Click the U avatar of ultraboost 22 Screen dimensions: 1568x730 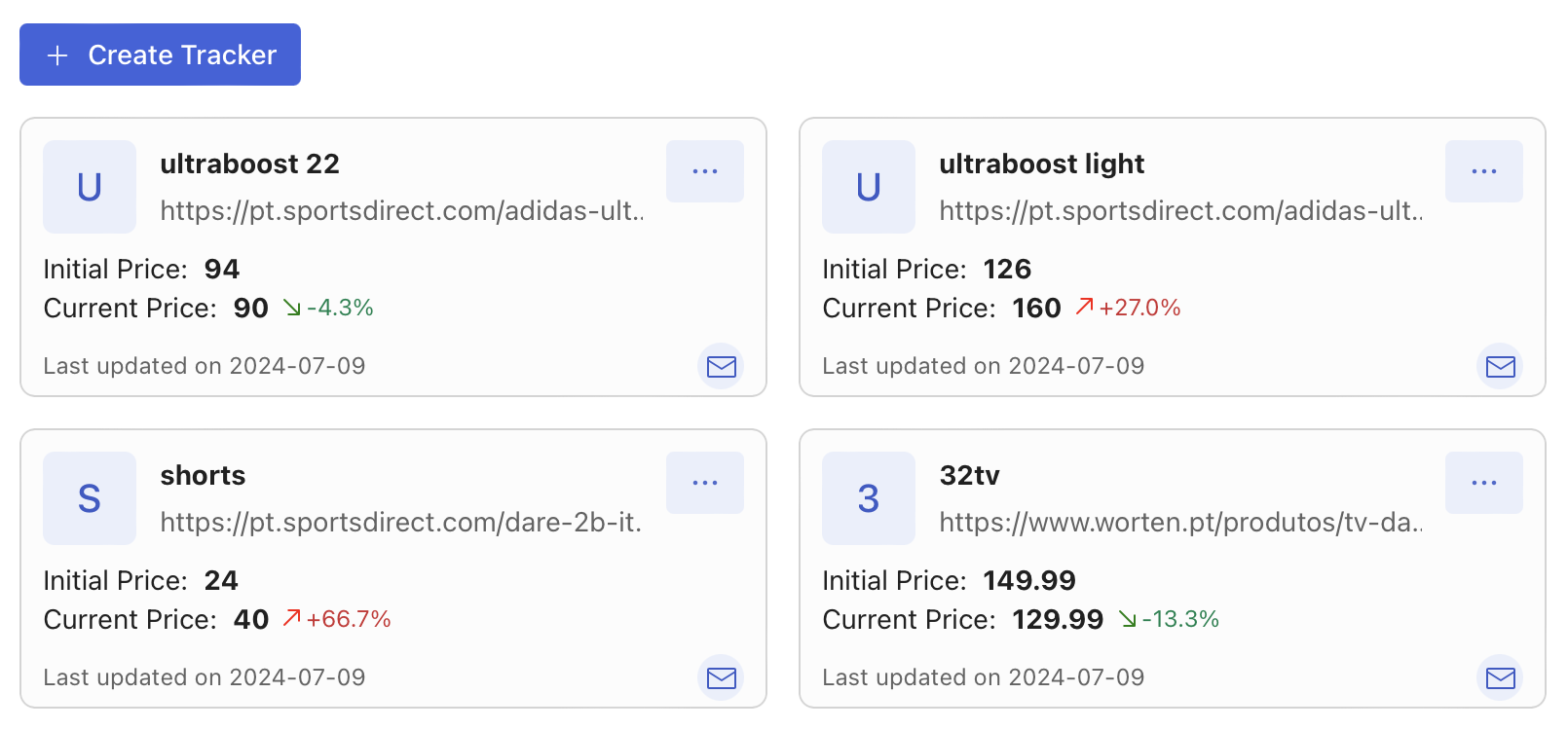(90, 187)
